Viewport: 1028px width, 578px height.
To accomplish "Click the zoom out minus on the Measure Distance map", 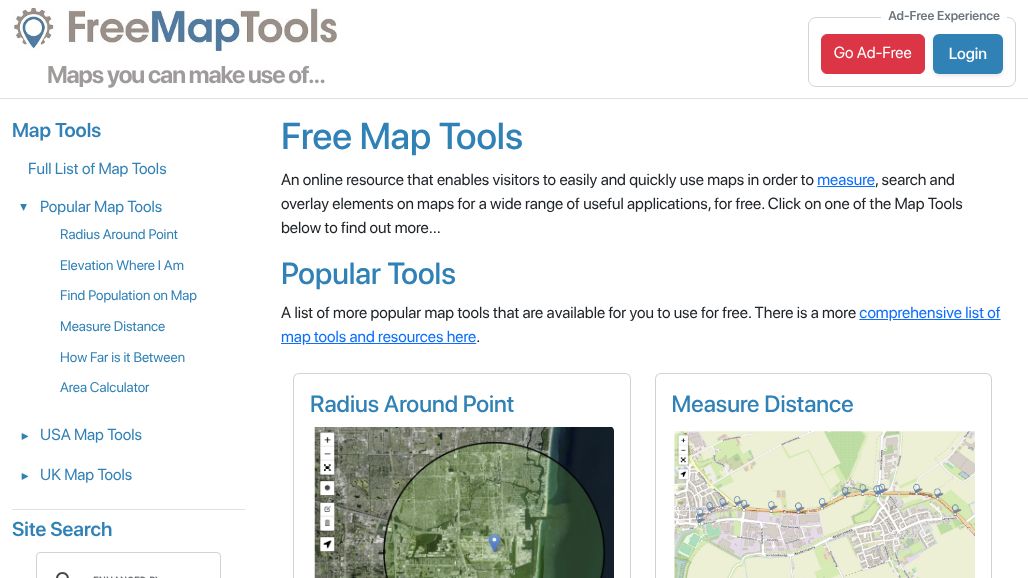I will point(683,450).
